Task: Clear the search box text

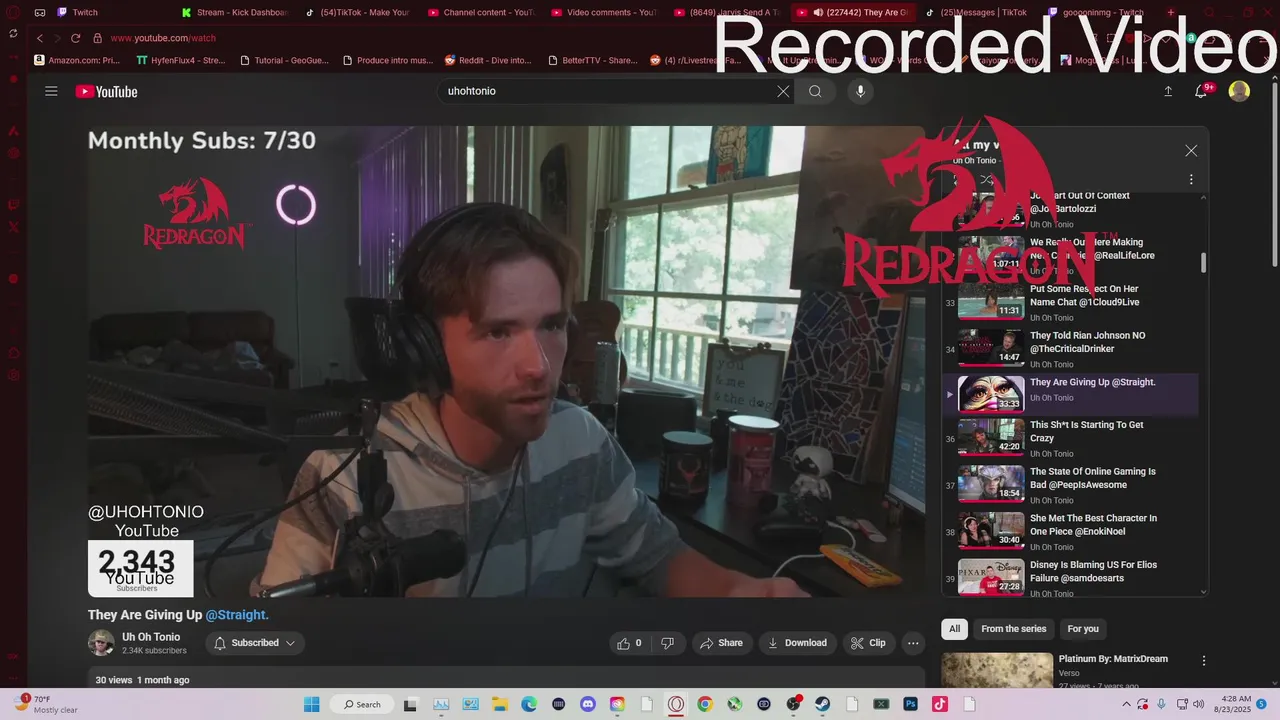Action: 783,91
